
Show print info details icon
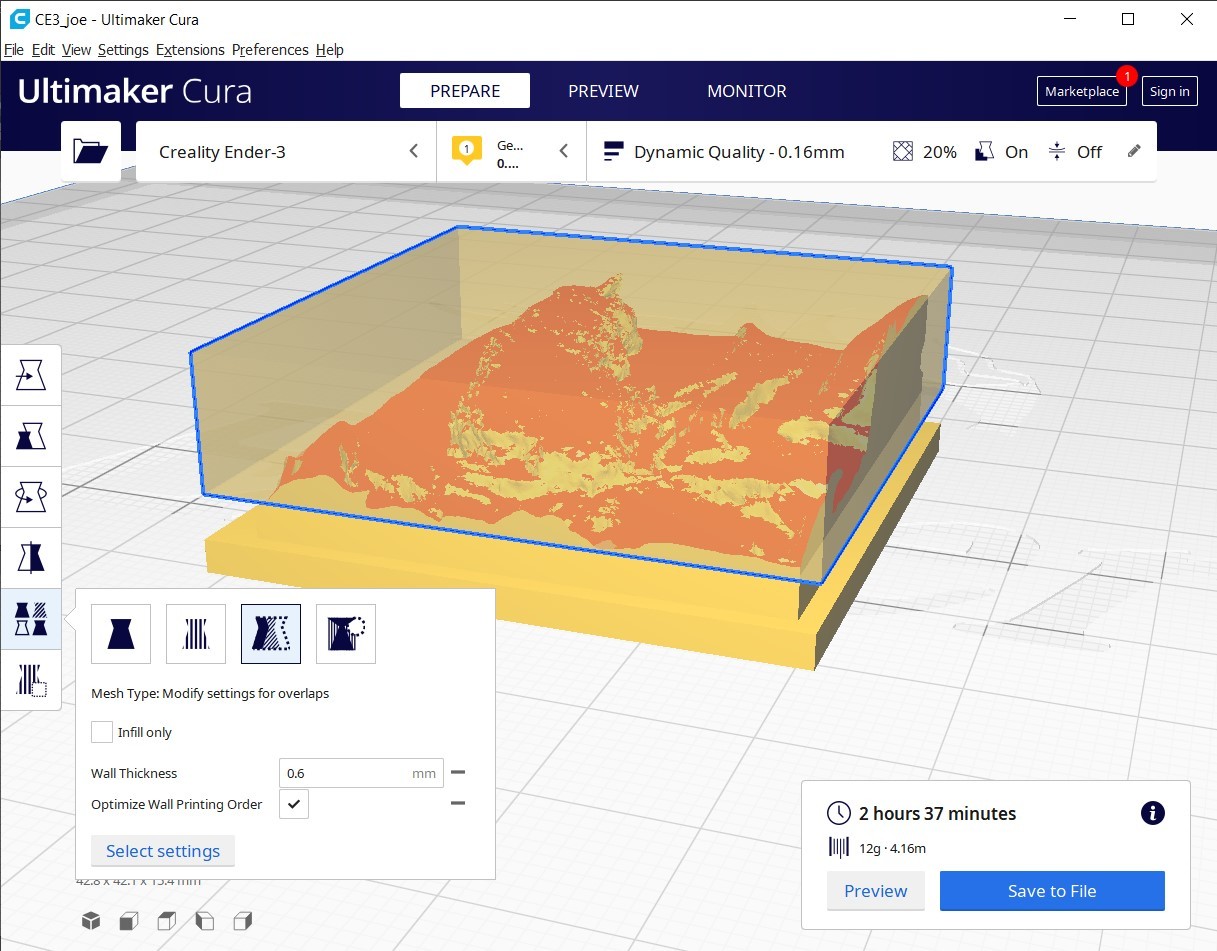pyautogui.click(x=1152, y=813)
